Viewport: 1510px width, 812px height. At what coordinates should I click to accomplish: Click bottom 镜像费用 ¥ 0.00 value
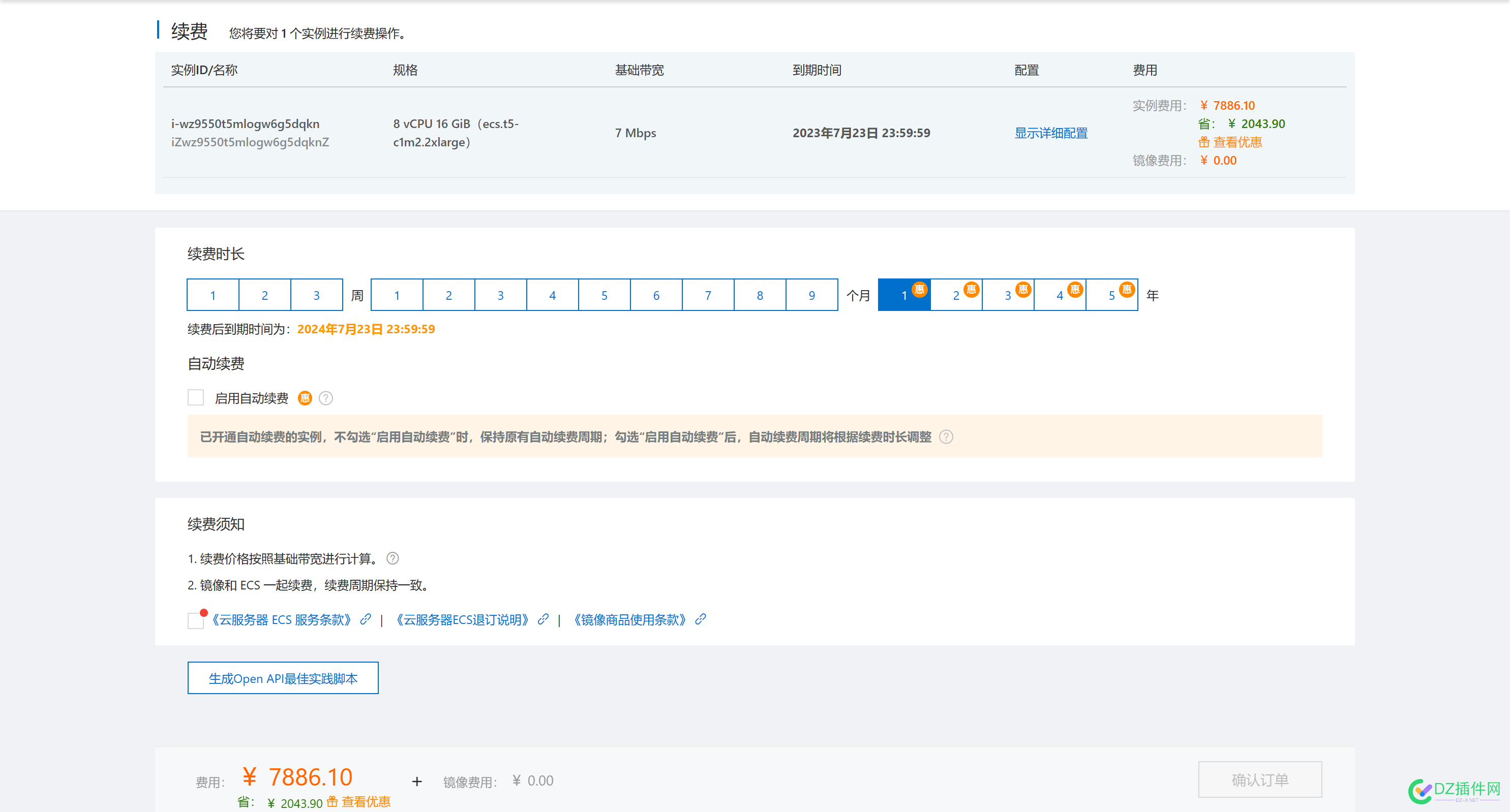coord(533,781)
